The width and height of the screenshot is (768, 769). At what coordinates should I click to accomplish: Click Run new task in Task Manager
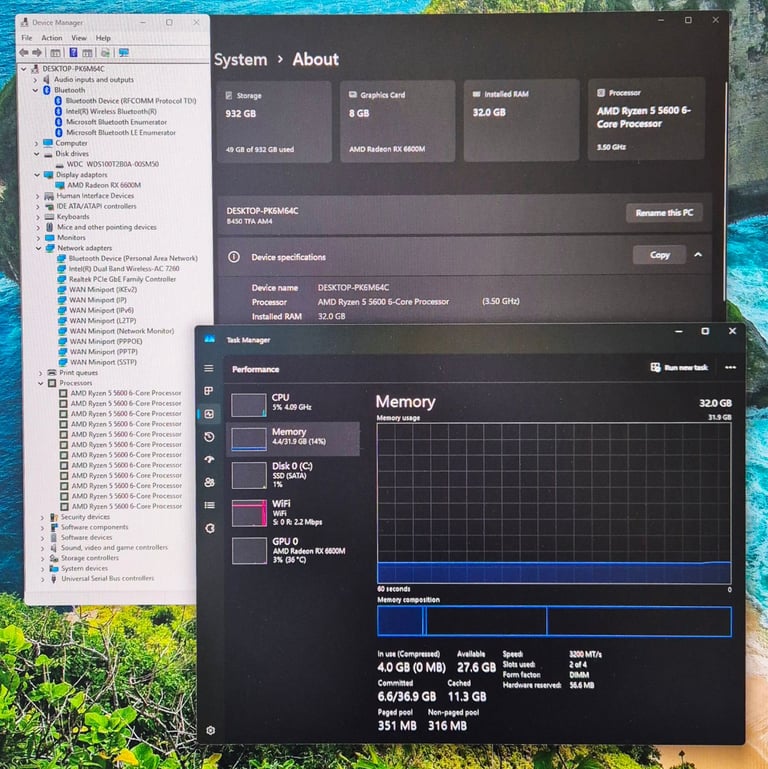click(x=679, y=367)
